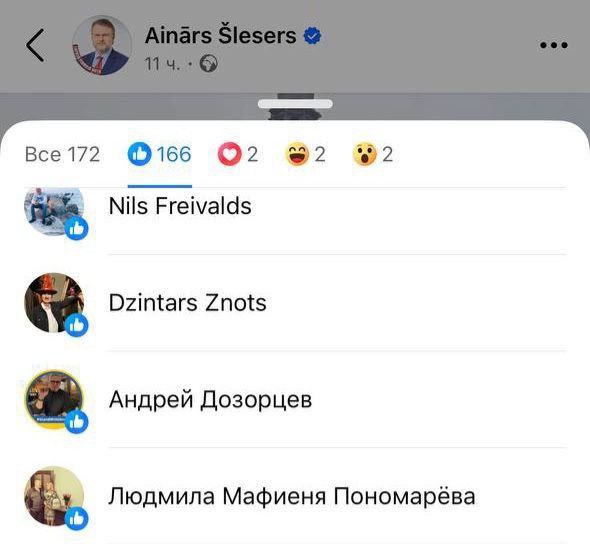Tap the bottom sheet drag handle
The height and width of the screenshot is (544, 590).
click(x=295, y=104)
